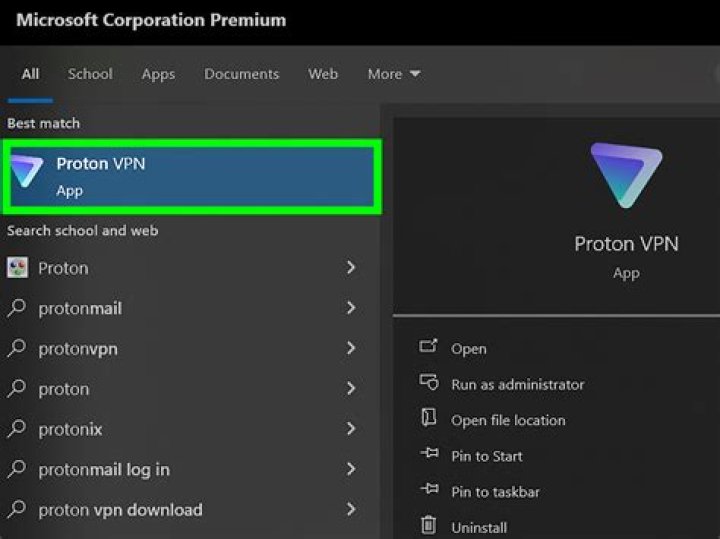Click the Uninstall trash icon
This screenshot has width=720, height=539.
pos(428,525)
